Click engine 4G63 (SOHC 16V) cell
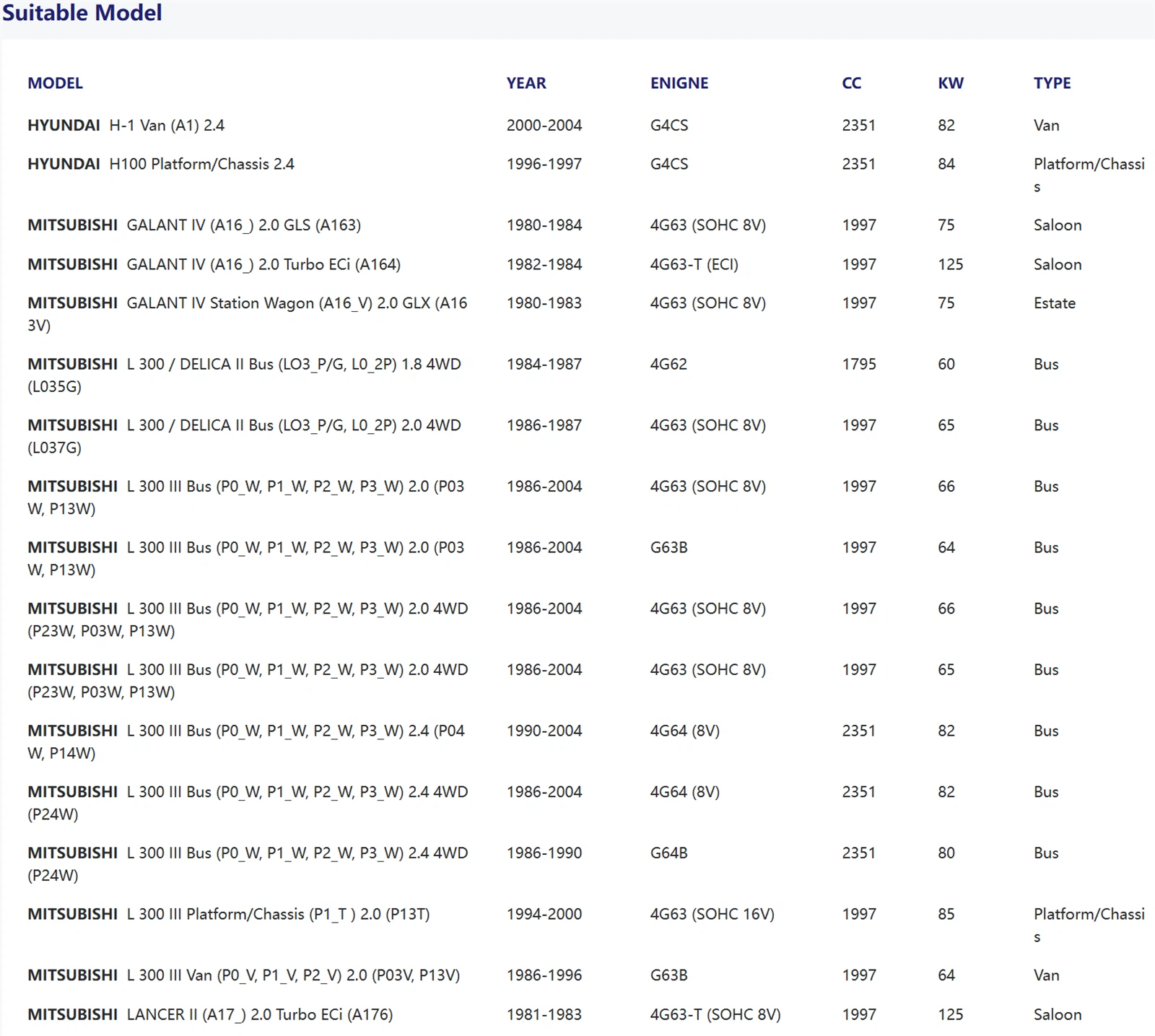 pyautogui.click(x=712, y=914)
